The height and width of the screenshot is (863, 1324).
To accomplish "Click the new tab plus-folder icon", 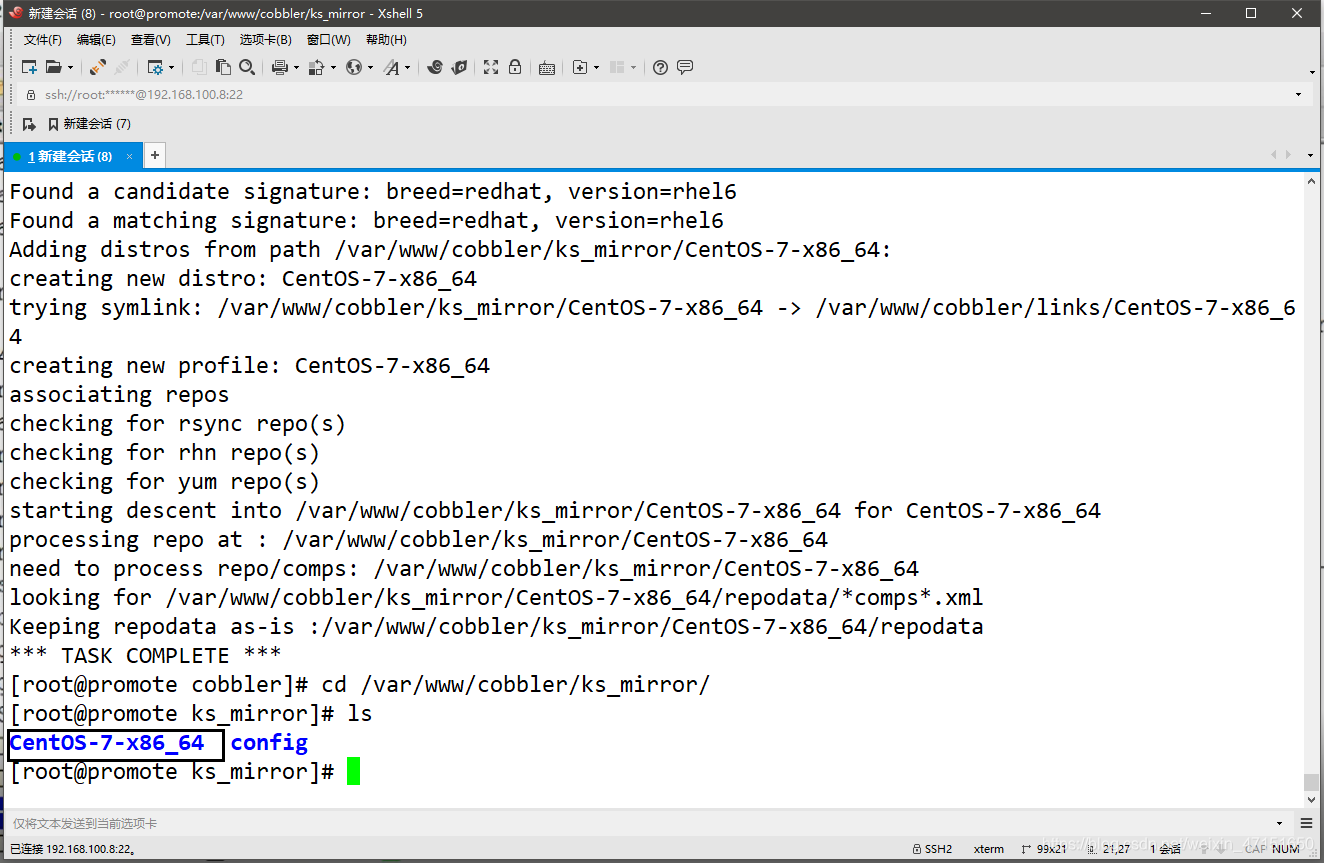I will [x=580, y=68].
